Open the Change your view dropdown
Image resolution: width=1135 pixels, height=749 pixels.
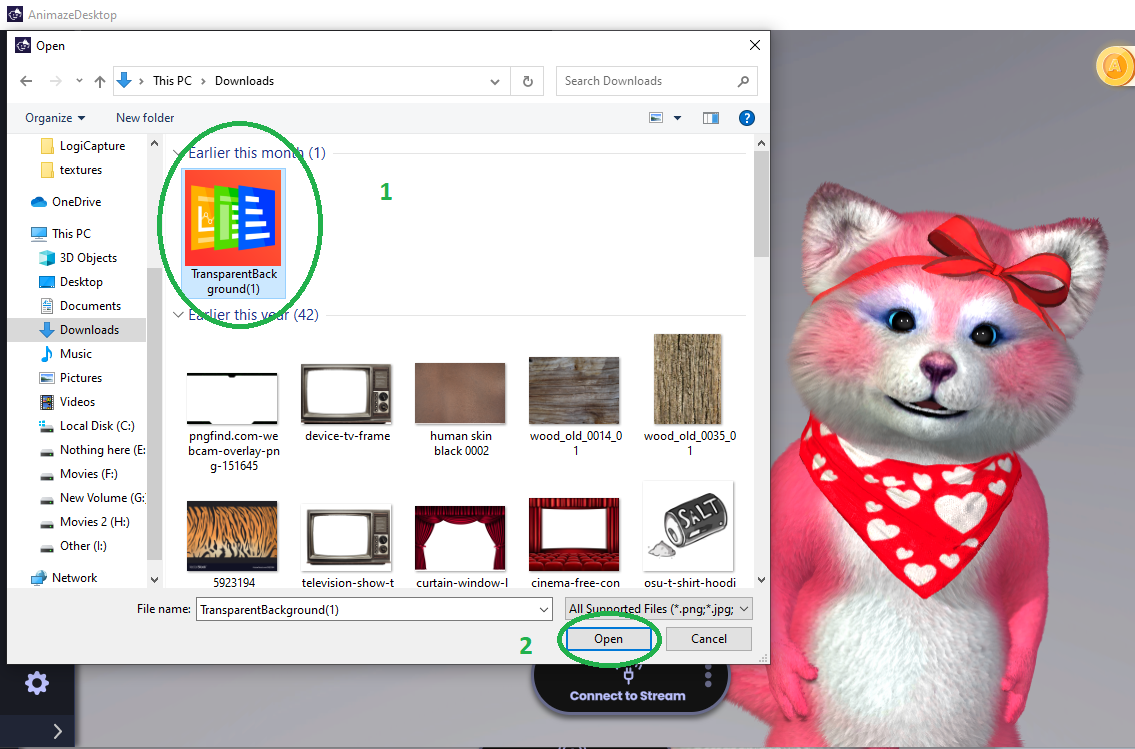677,118
